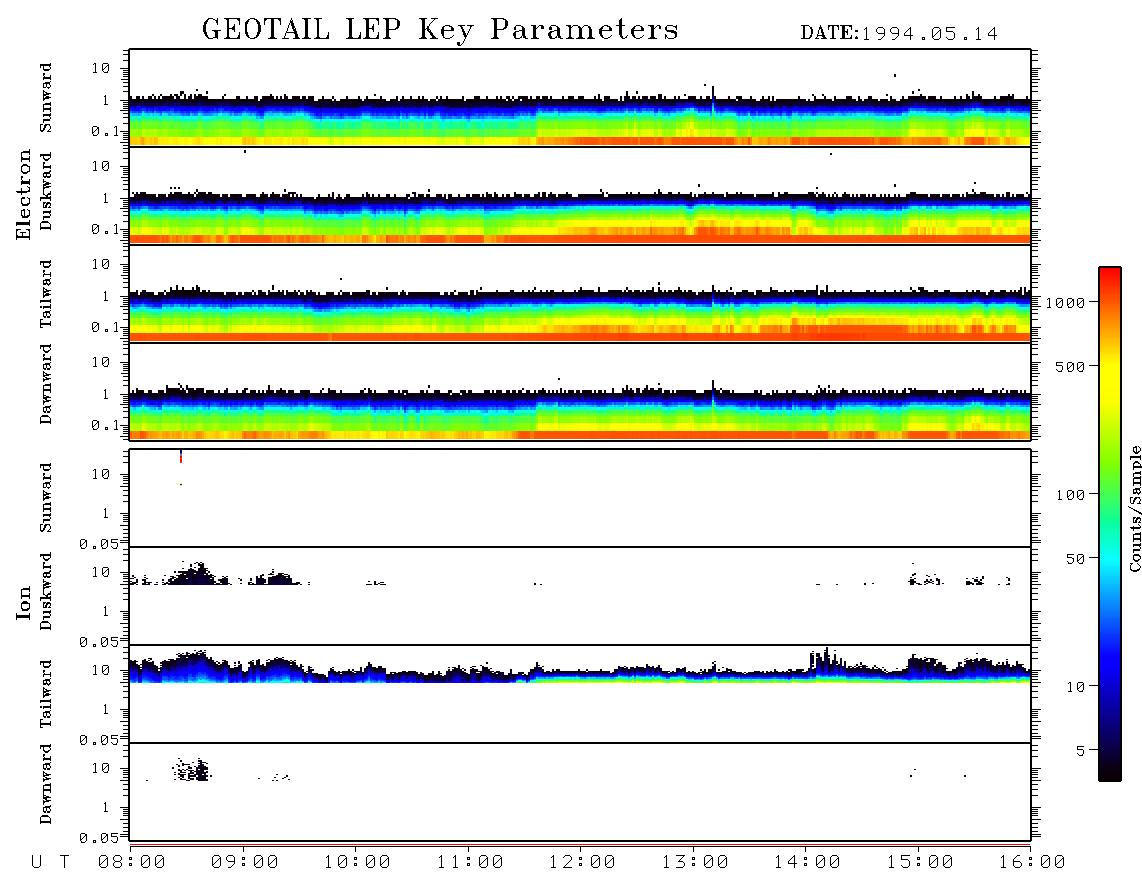
Task: Click the vertical "Electron" group label
Action: [x=24, y=194]
